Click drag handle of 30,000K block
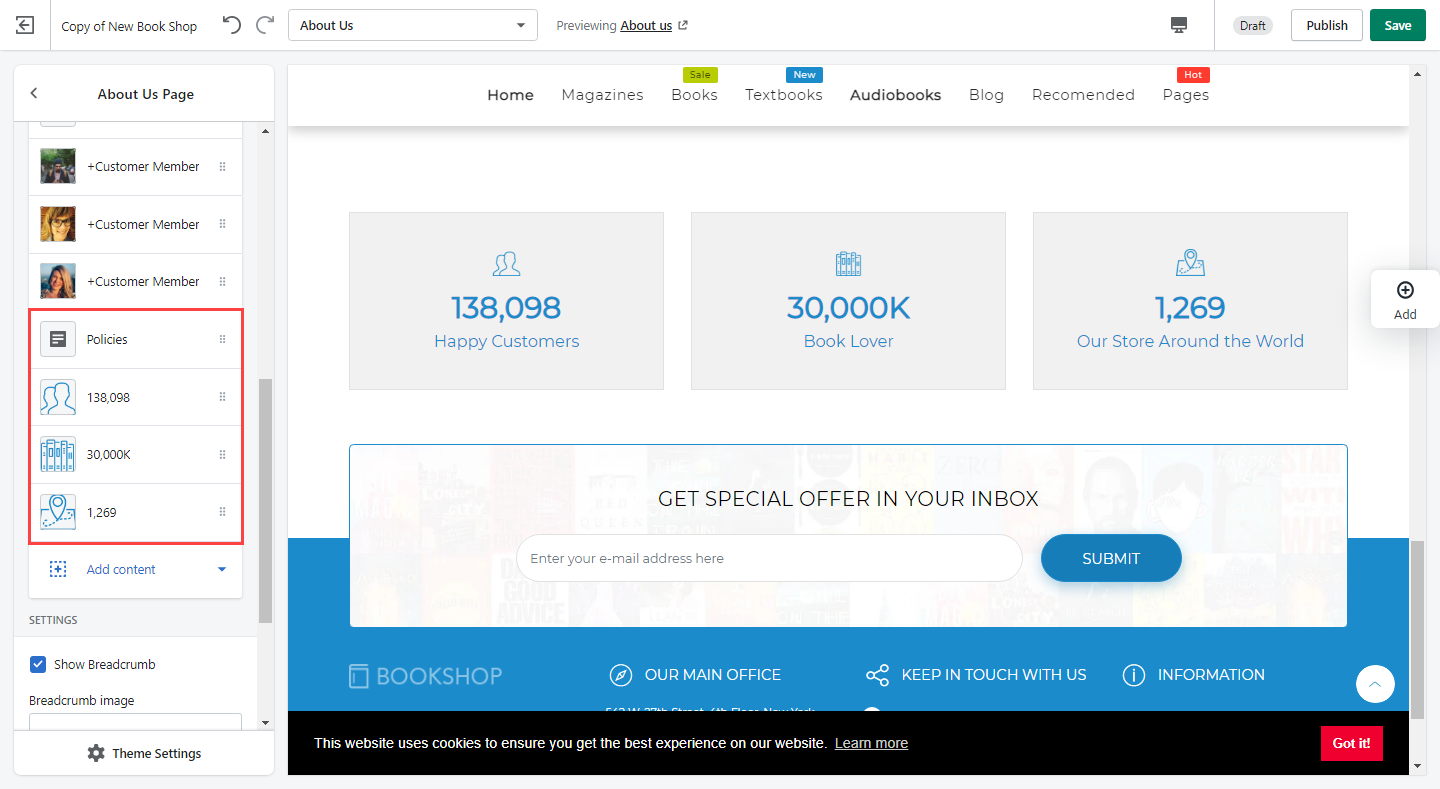Screen dimensions: 1440x789 222,454
